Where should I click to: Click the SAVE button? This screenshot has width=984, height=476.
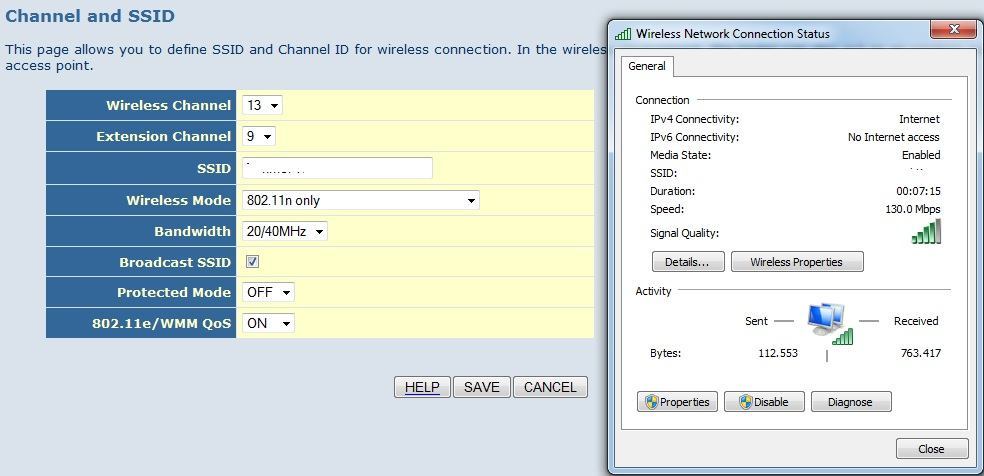[481, 387]
